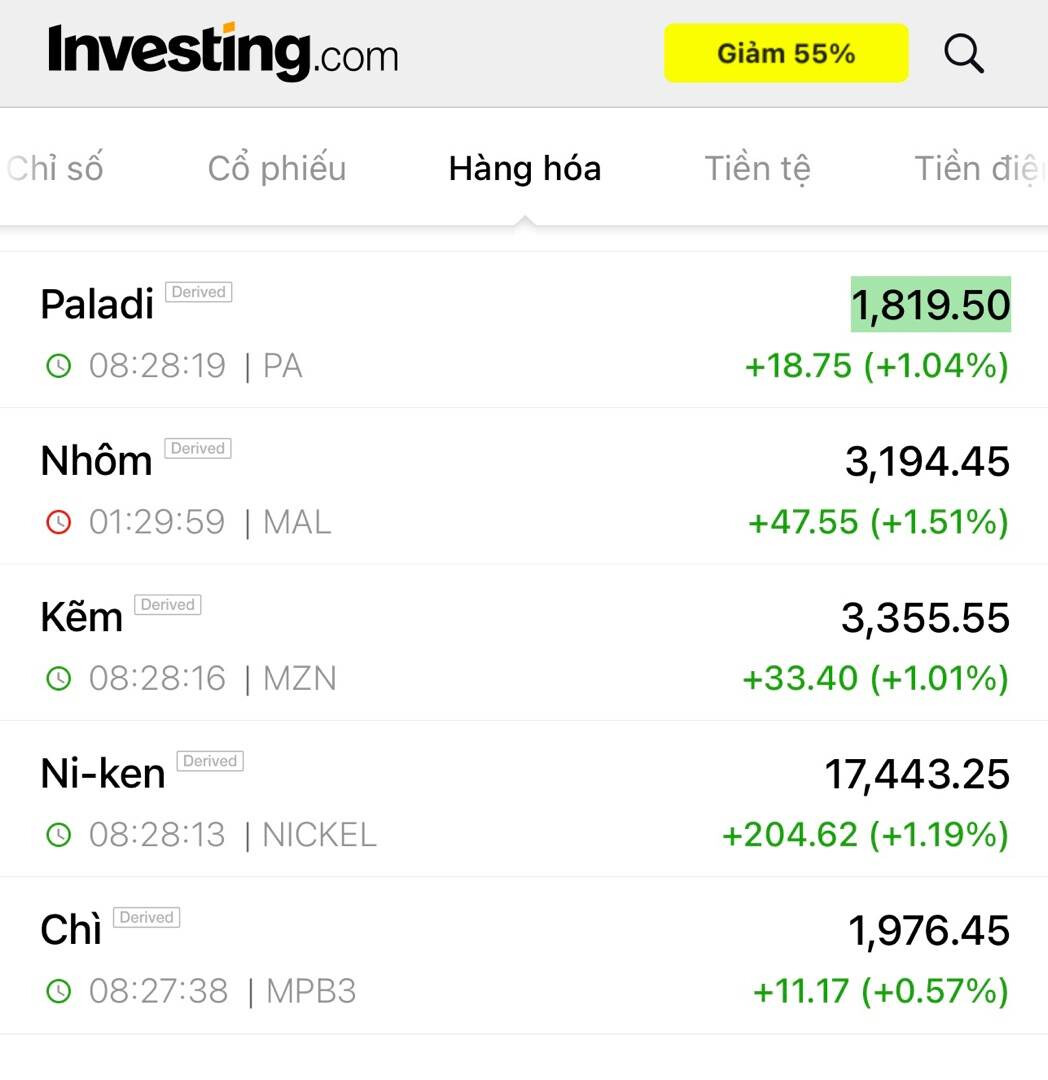The height and width of the screenshot is (1080, 1048).
Task: Click the Derived badge next to Ni-ken
Action: coord(210,761)
